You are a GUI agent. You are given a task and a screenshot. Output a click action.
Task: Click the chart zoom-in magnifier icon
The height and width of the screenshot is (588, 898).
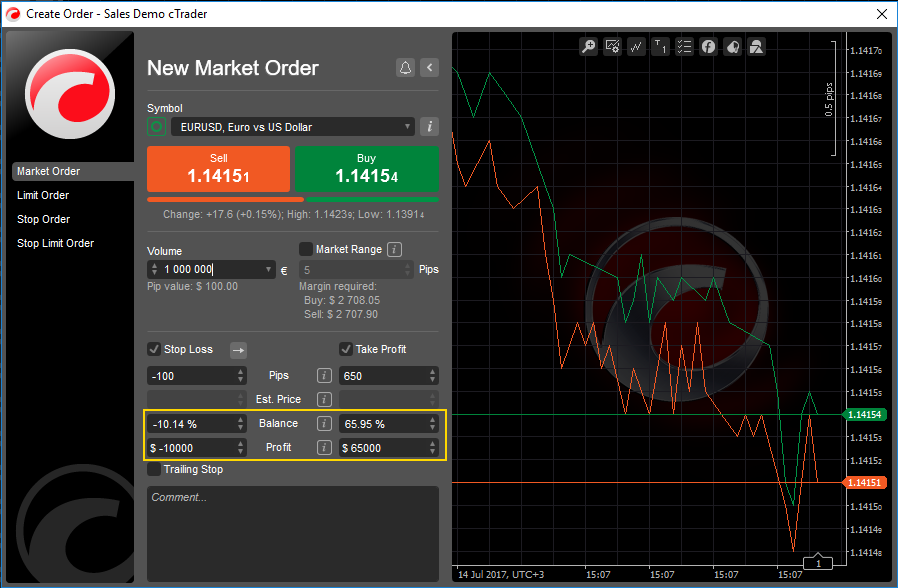pyautogui.click(x=588, y=46)
